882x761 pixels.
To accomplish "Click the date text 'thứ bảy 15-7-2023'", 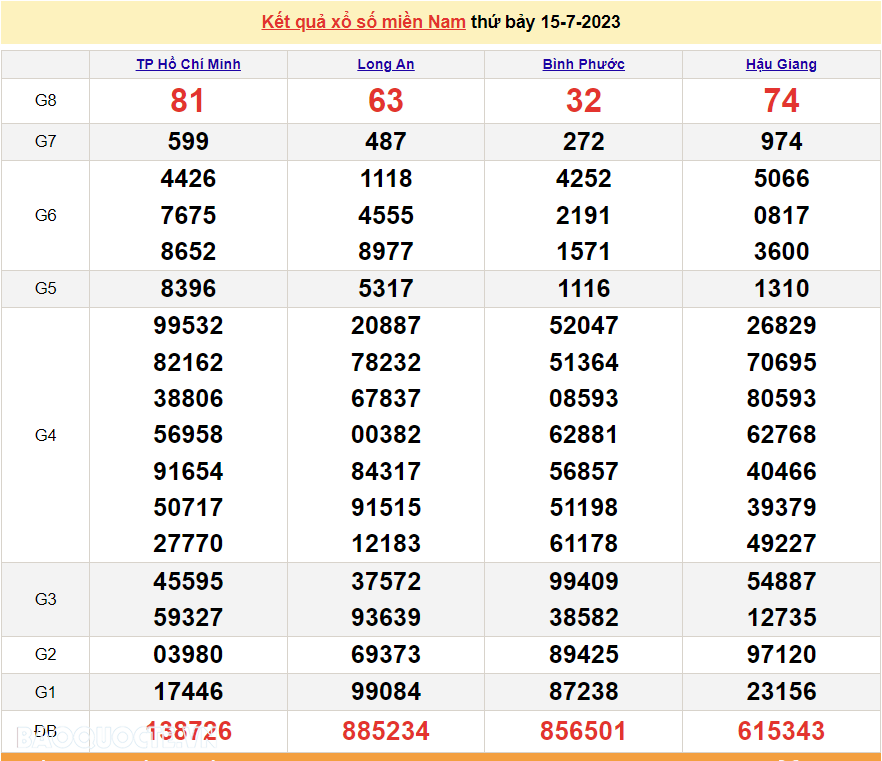I will coord(545,22).
